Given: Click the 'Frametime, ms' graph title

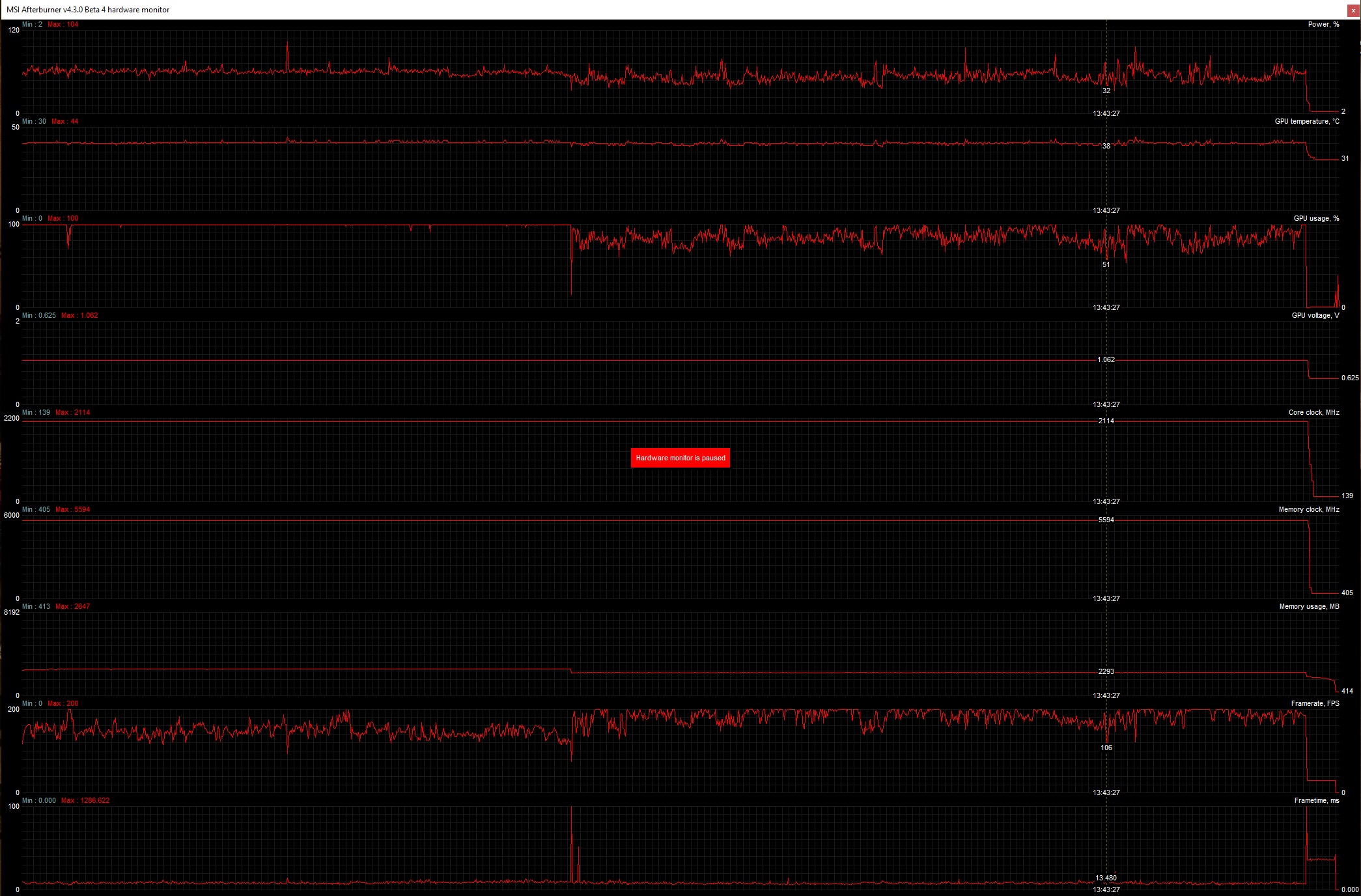Looking at the screenshot, I should click(x=1316, y=801).
